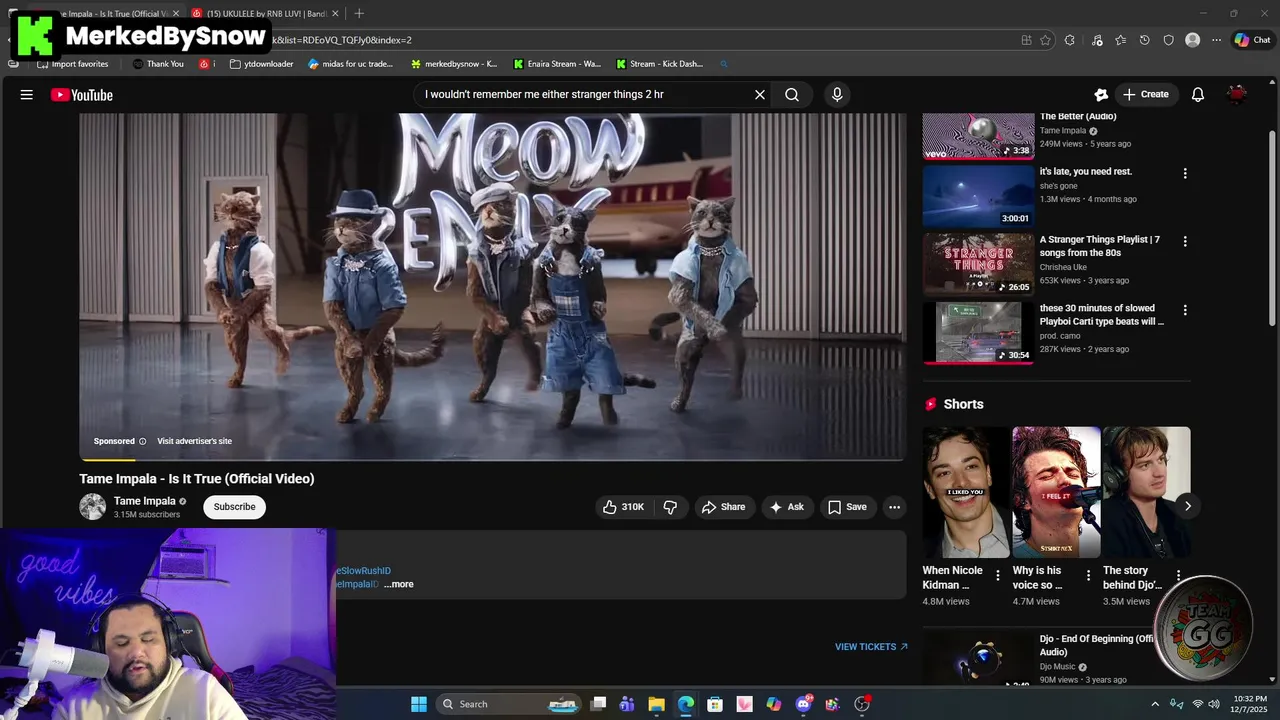Viewport: 1280px width, 720px height.
Task: Open Edge settings ellipsis menu
Action: (1216, 40)
